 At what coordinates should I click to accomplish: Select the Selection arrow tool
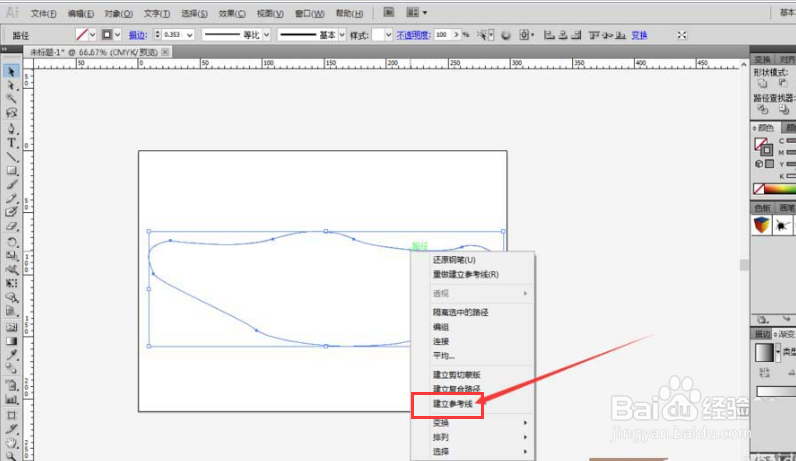(x=11, y=72)
